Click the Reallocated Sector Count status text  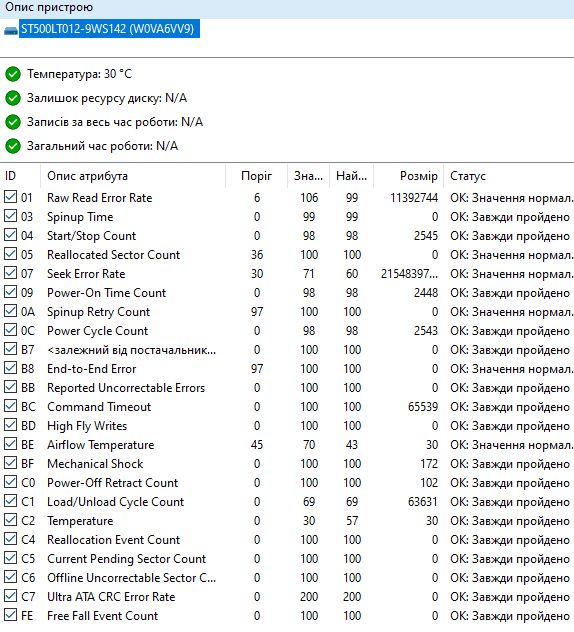512,255
